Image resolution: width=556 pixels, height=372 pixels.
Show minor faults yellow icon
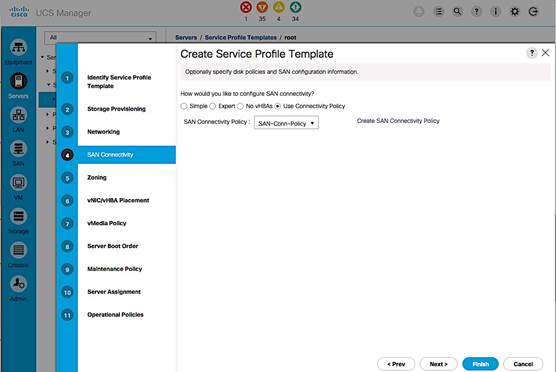click(279, 7)
